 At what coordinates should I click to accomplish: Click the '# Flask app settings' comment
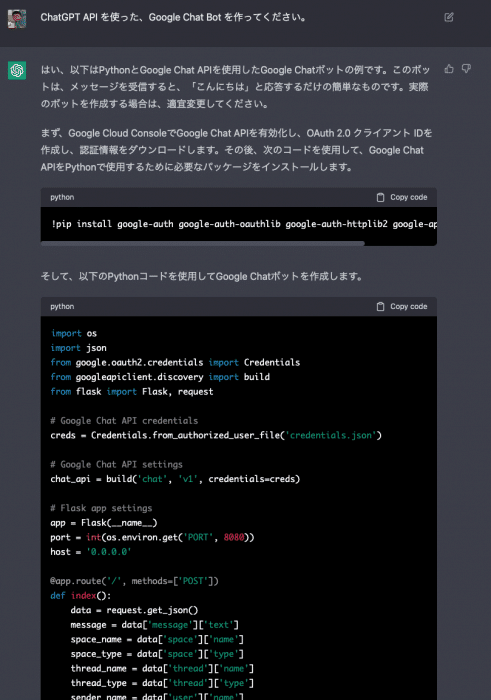pyautogui.click(x=101, y=508)
